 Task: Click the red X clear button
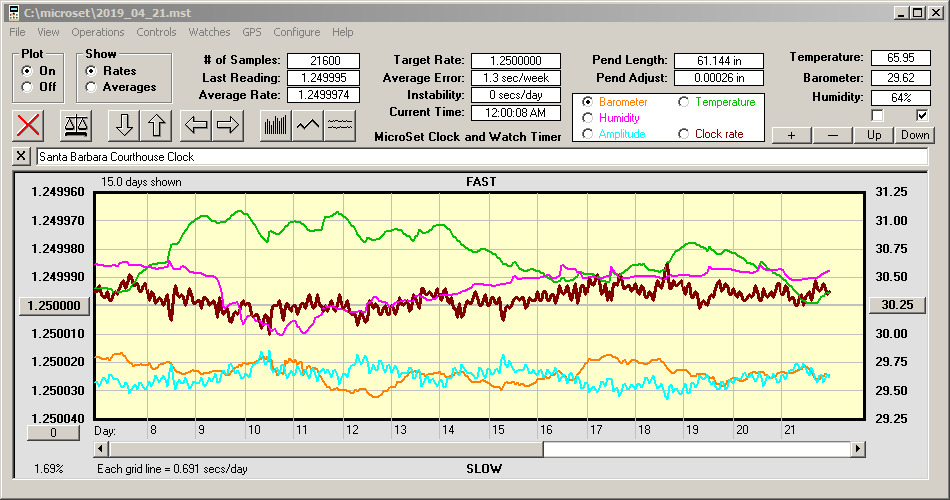(30, 125)
